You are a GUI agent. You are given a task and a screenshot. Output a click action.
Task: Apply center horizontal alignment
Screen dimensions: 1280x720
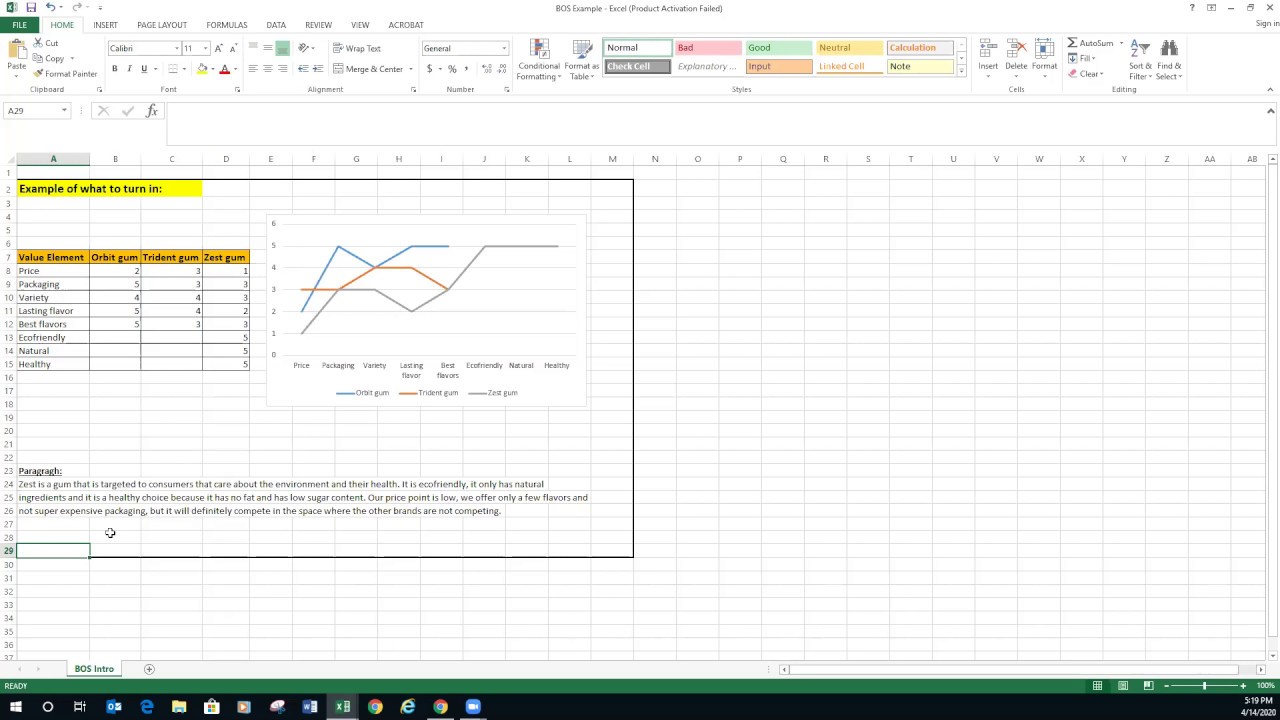268,69
